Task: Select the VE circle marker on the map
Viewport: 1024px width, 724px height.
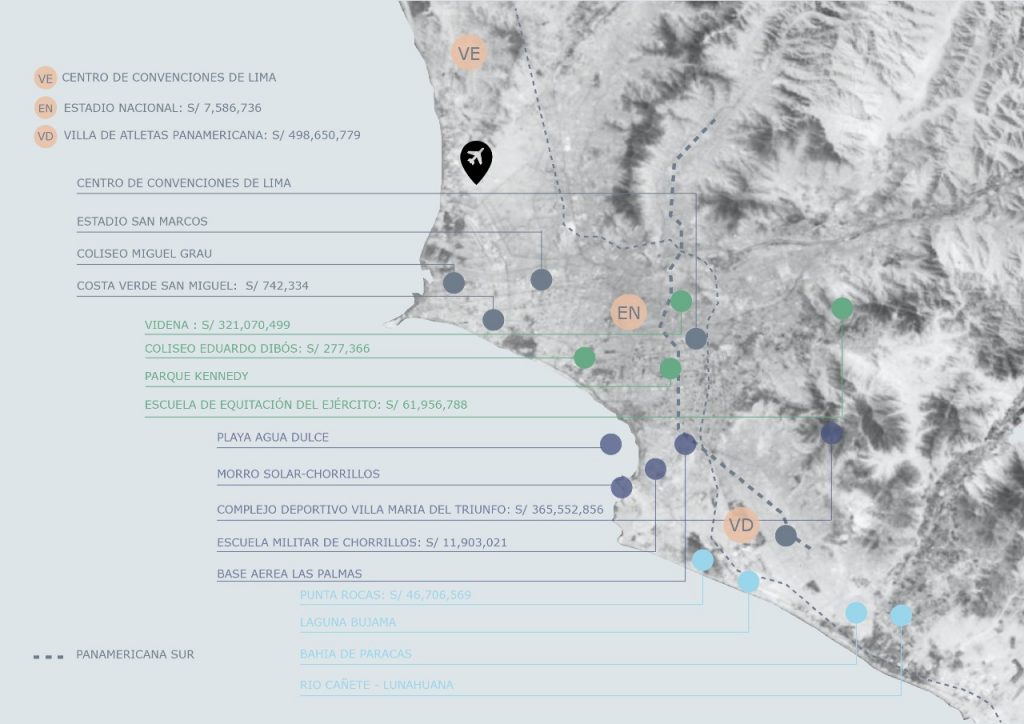Action: (x=468, y=52)
